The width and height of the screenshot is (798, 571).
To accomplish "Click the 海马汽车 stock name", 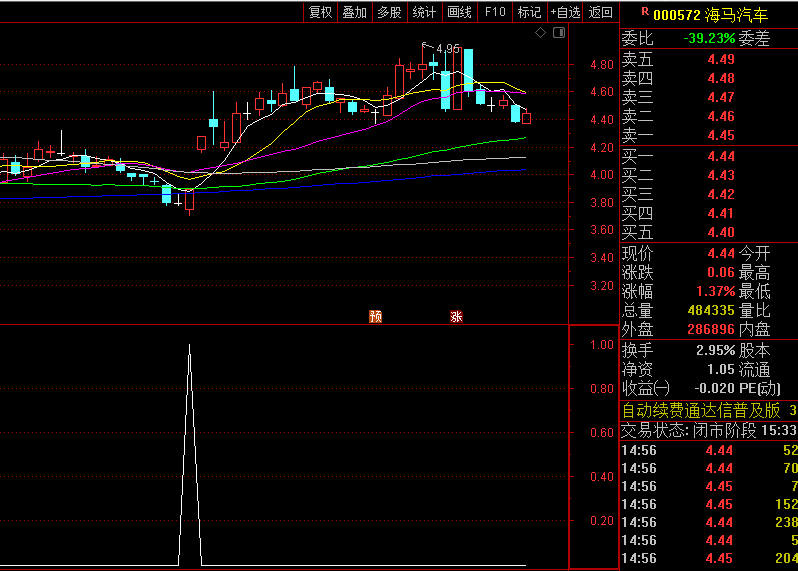I will click(x=736, y=15).
